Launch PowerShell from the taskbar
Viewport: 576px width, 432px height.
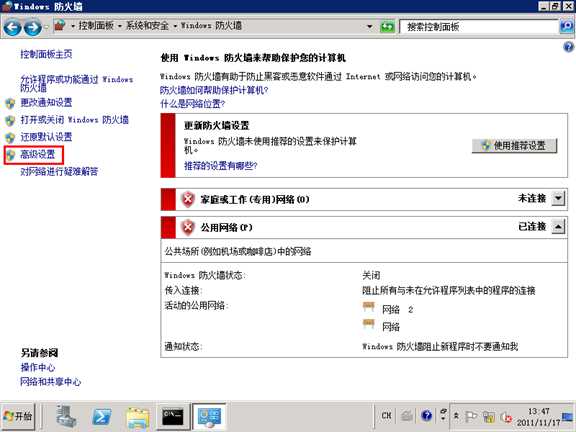pos(102,417)
